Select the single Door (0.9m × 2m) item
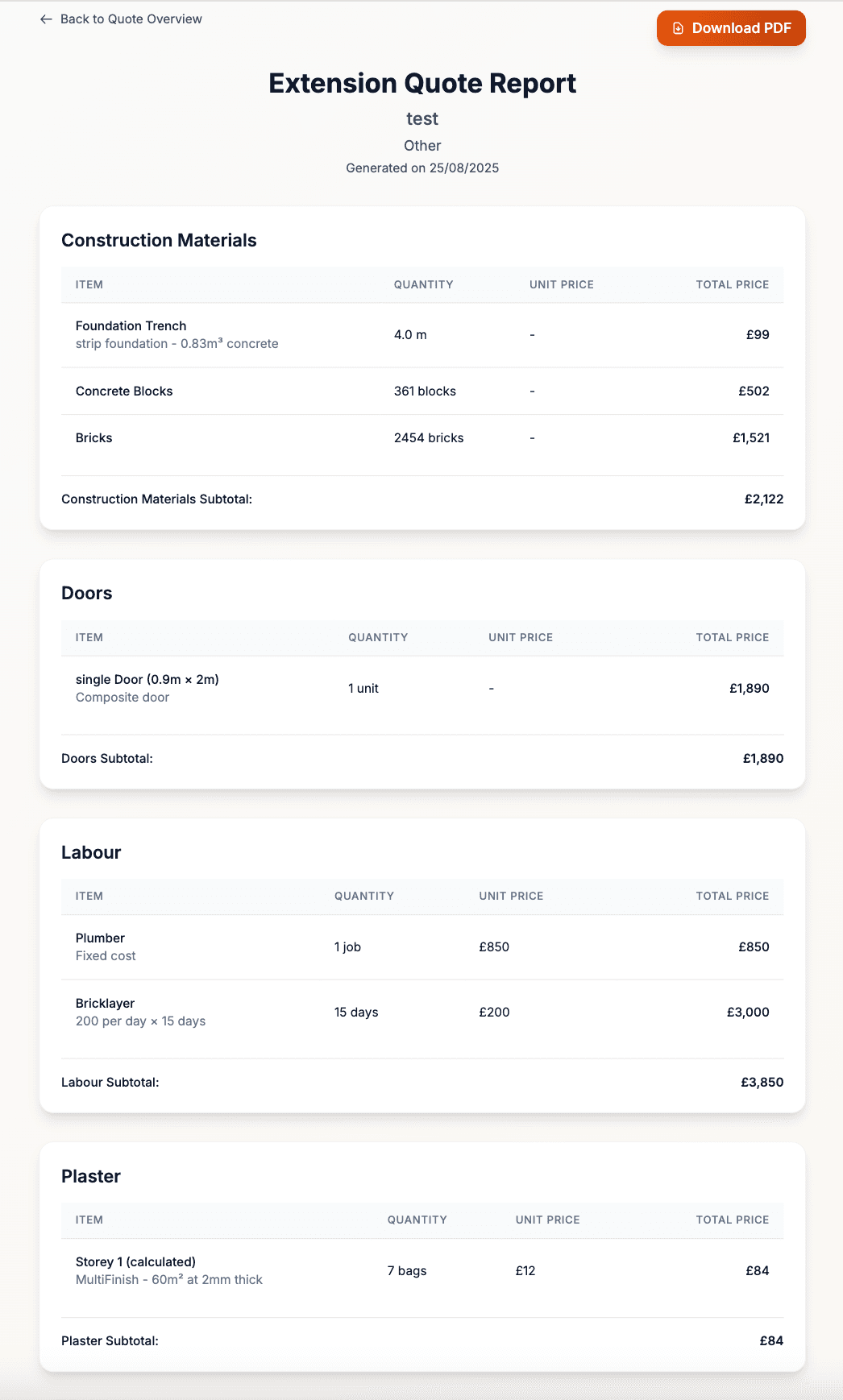843x1400 pixels. (x=147, y=679)
